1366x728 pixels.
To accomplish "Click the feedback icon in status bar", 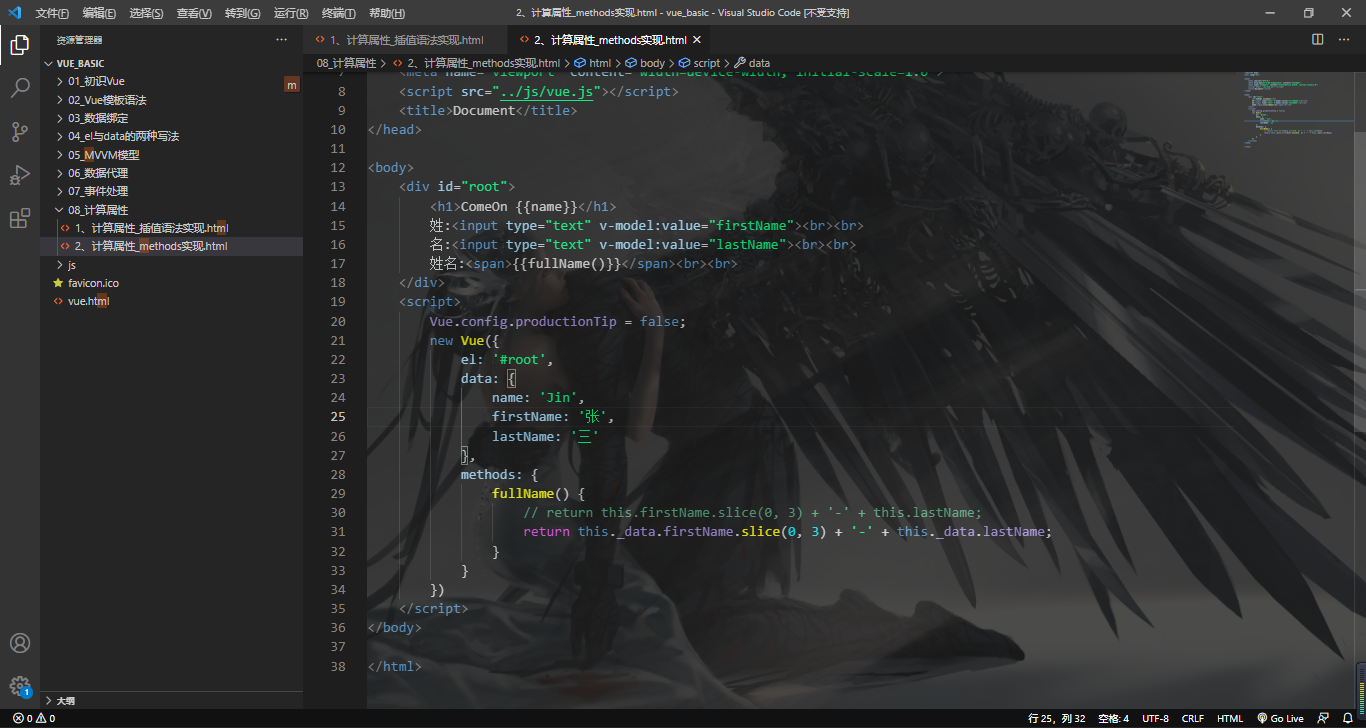I will pos(1324,718).
